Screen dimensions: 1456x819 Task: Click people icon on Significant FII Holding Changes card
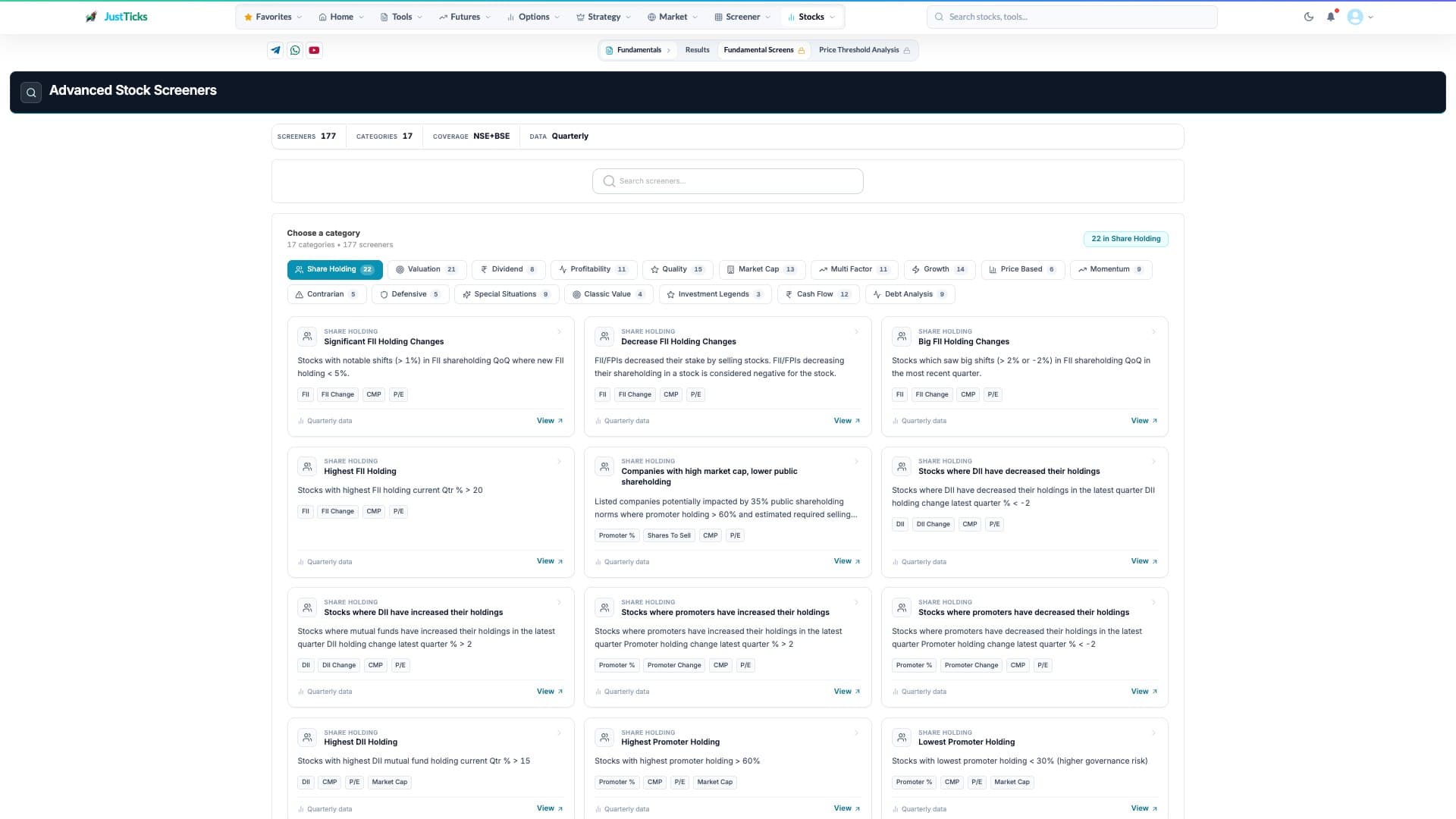tap(307, 336)
